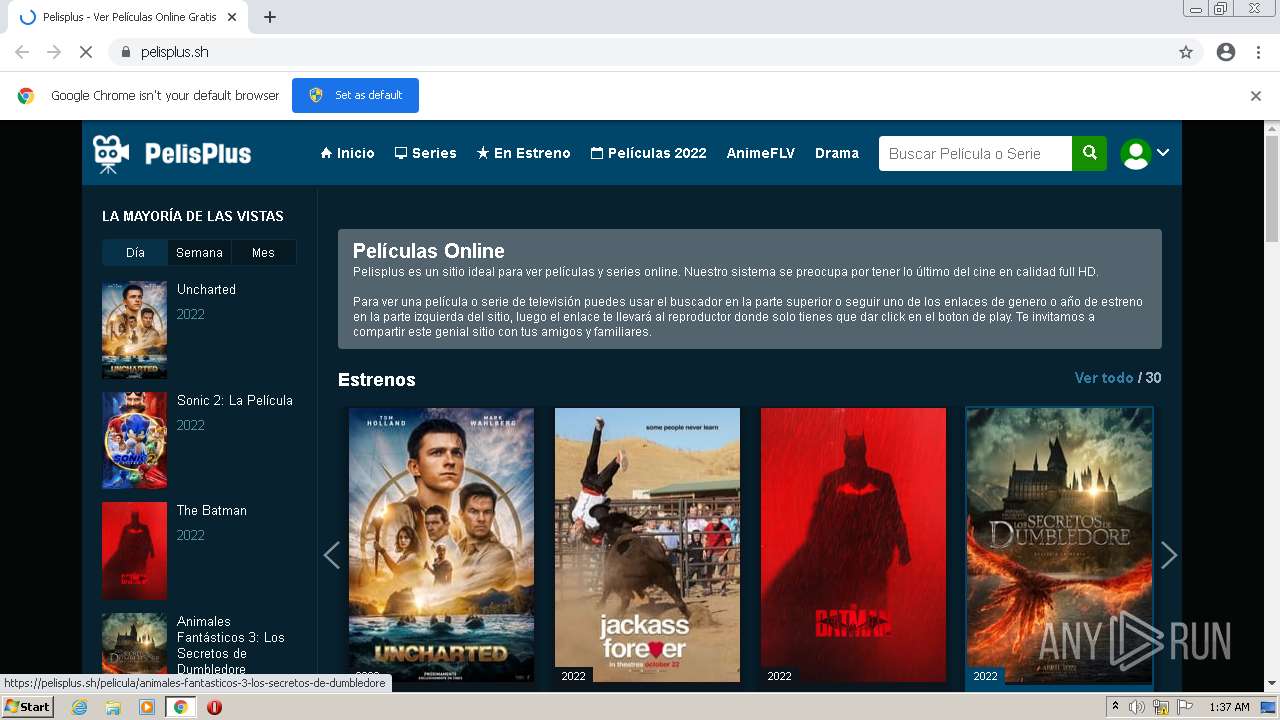The image size is (1280, 720).
Task: Open The Batman poster in Estrenos carousel
Action: [853, 545]
